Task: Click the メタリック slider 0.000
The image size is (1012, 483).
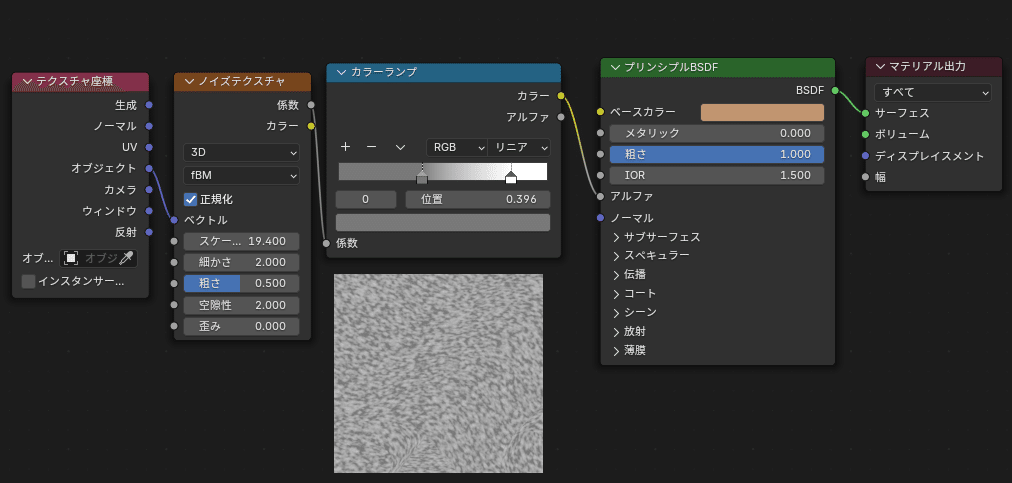Action: 717,133
